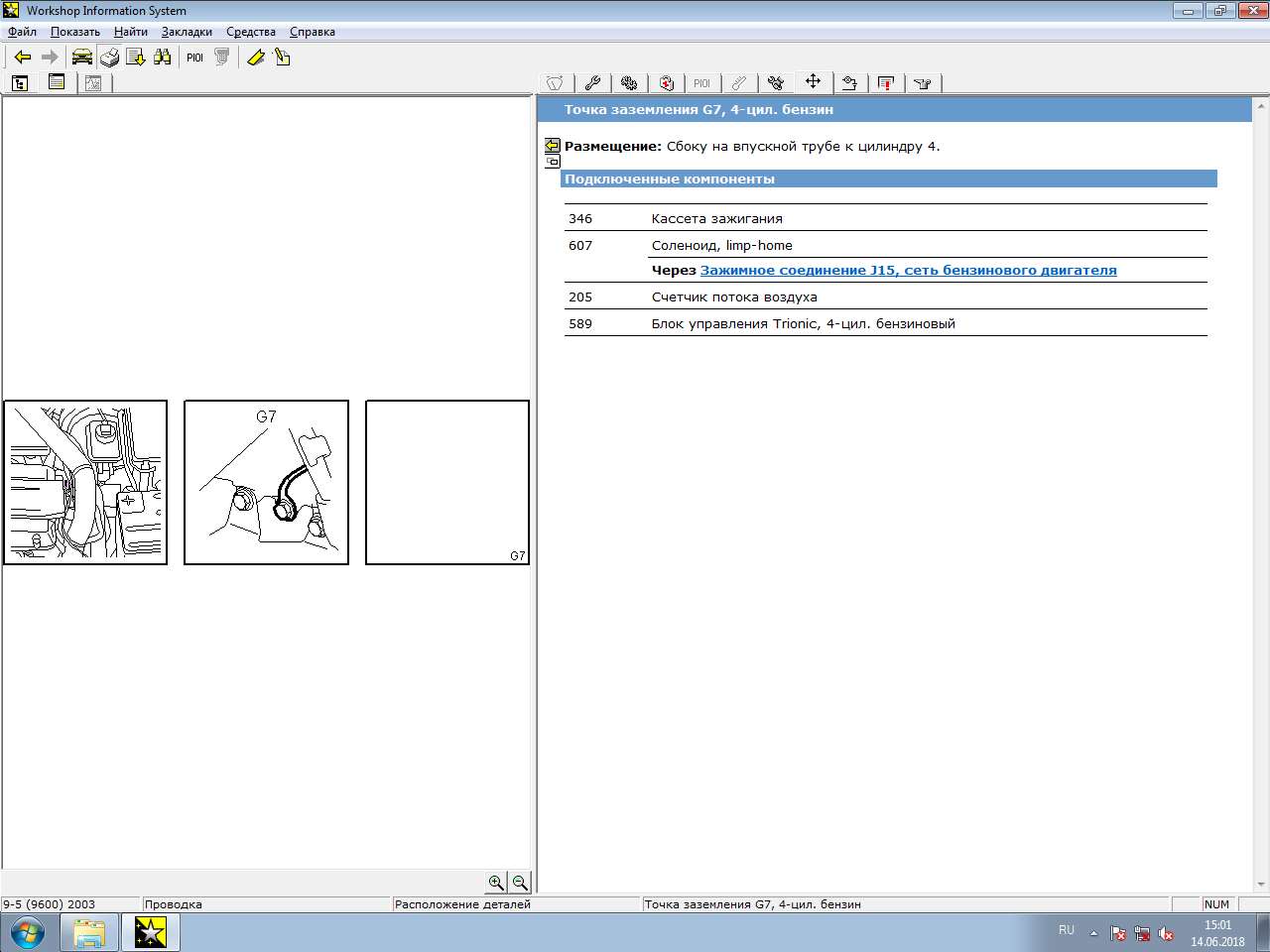The width and height of the screenshot is (1270, 952).
Task: Select the G7 ground point thumbnail
Action: click(x=266, y=483)
